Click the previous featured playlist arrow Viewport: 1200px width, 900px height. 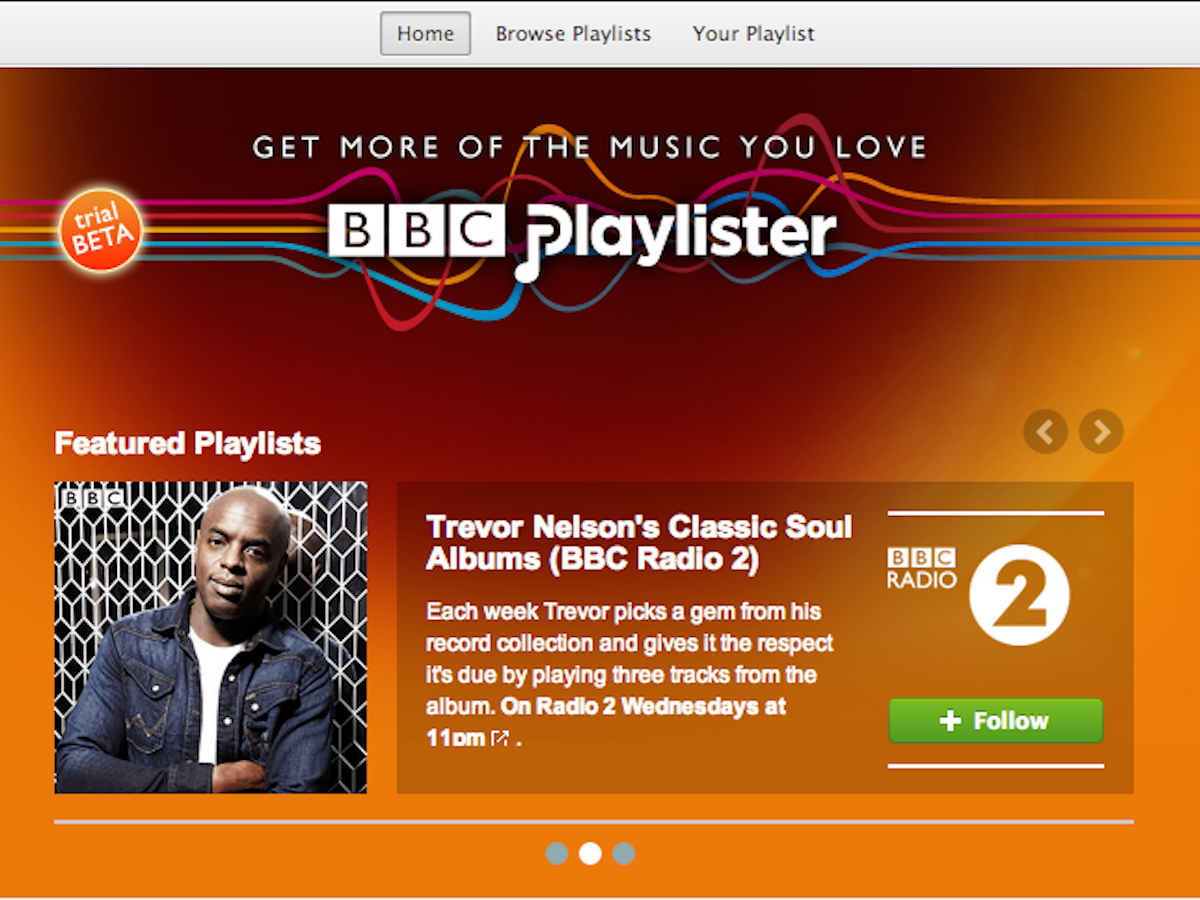click(1045, 432)
